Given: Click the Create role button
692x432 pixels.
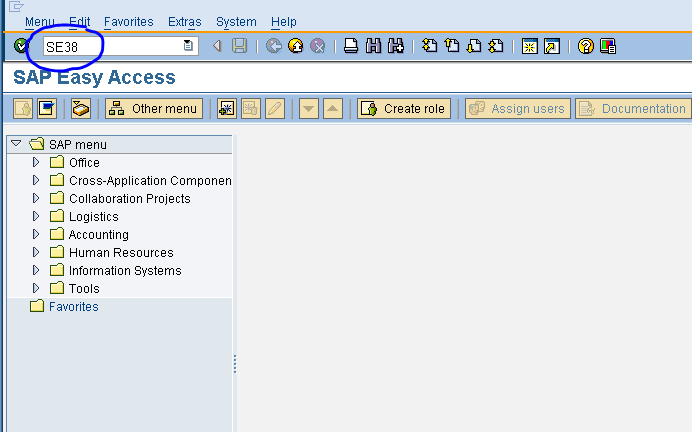Looking at the screenshot, I should [404, 109].
